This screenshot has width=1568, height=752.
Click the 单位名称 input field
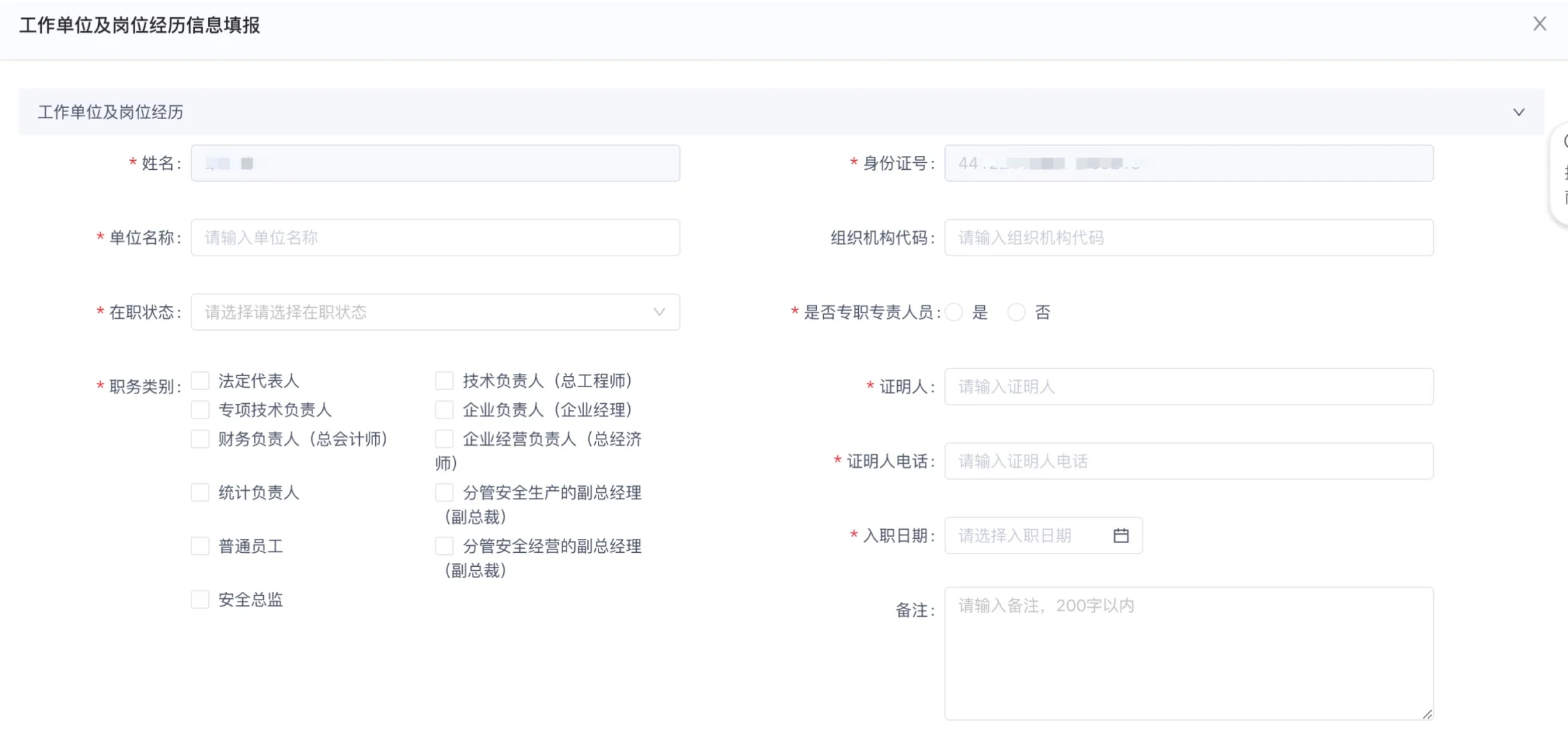coord(435,237)
